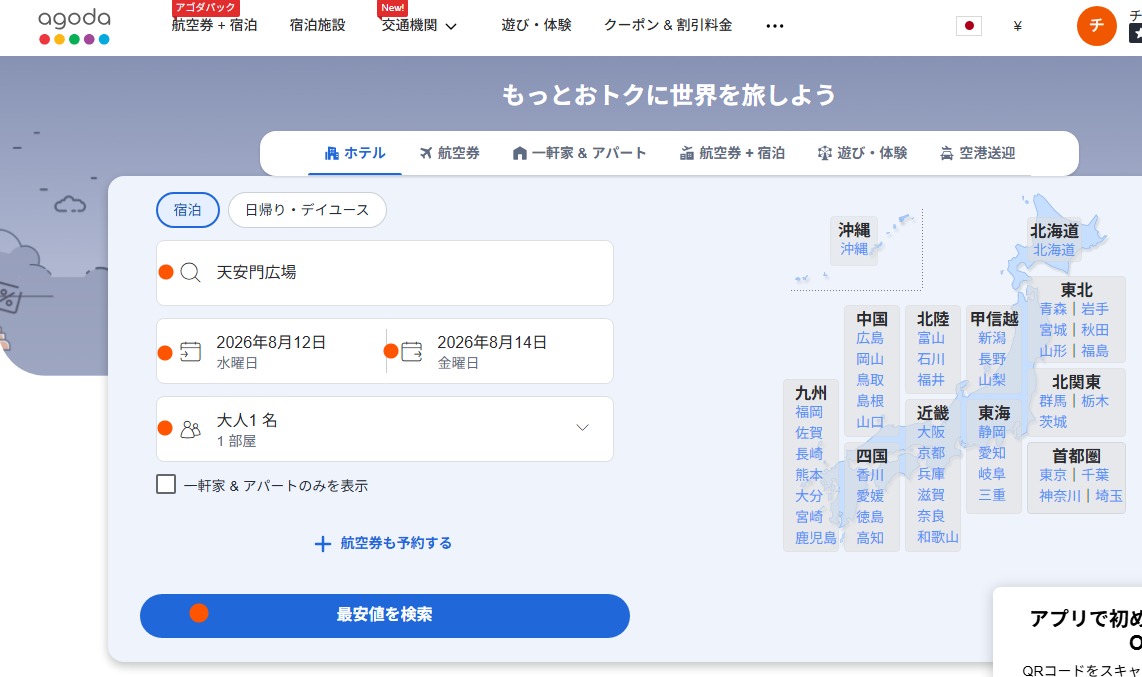Expand the 大人1名 guests dropdown chevron
This screenshot has width=1142, height=677.
click(x=583, y=427)
